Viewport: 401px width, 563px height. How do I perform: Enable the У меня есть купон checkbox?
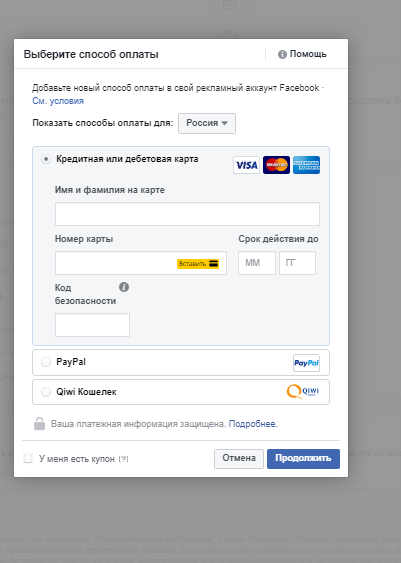pos(28,458)
